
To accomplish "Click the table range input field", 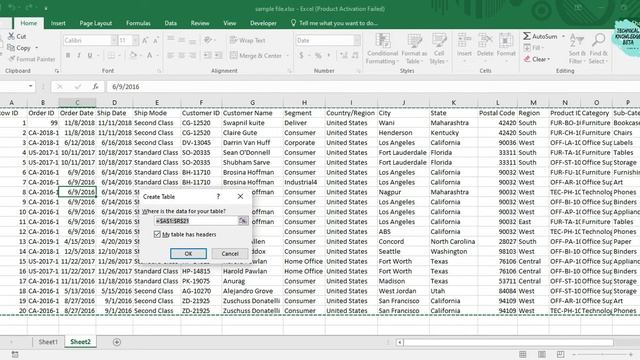I will click(196, 221).
